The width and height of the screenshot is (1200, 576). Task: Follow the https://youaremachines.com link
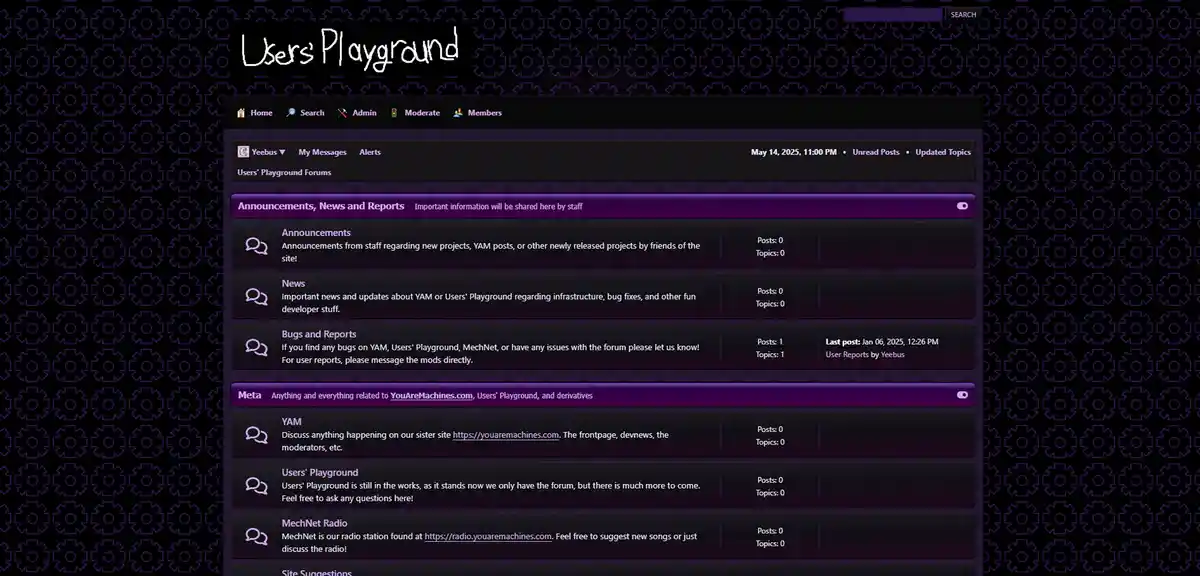[506, 435]
